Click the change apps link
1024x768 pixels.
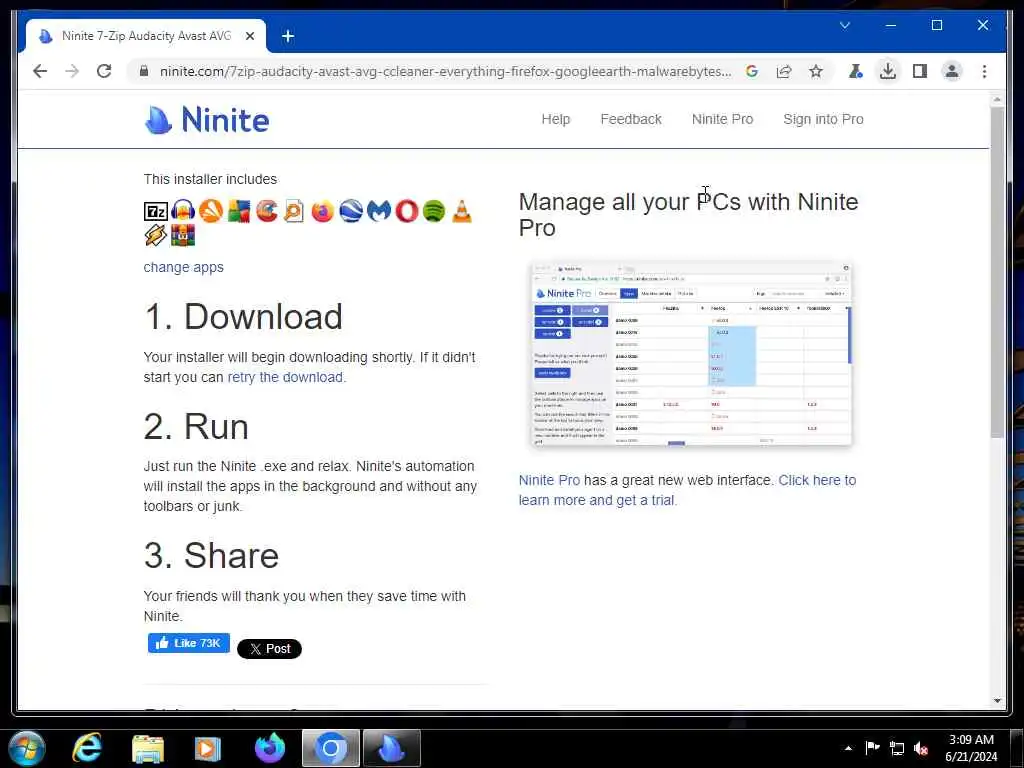click(184, 267)
